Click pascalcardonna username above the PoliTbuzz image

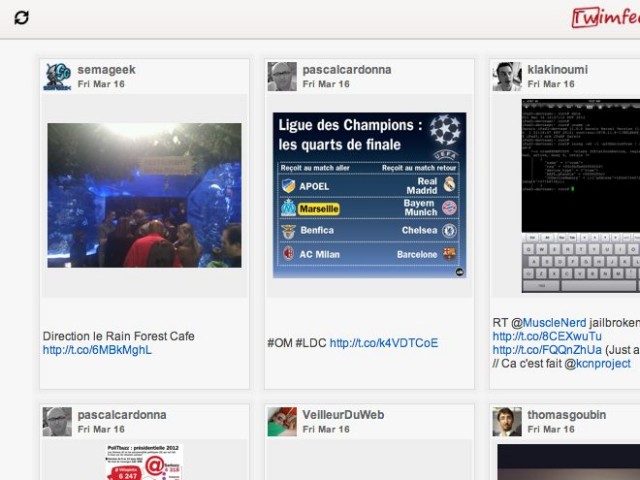[x=122, y=415]
